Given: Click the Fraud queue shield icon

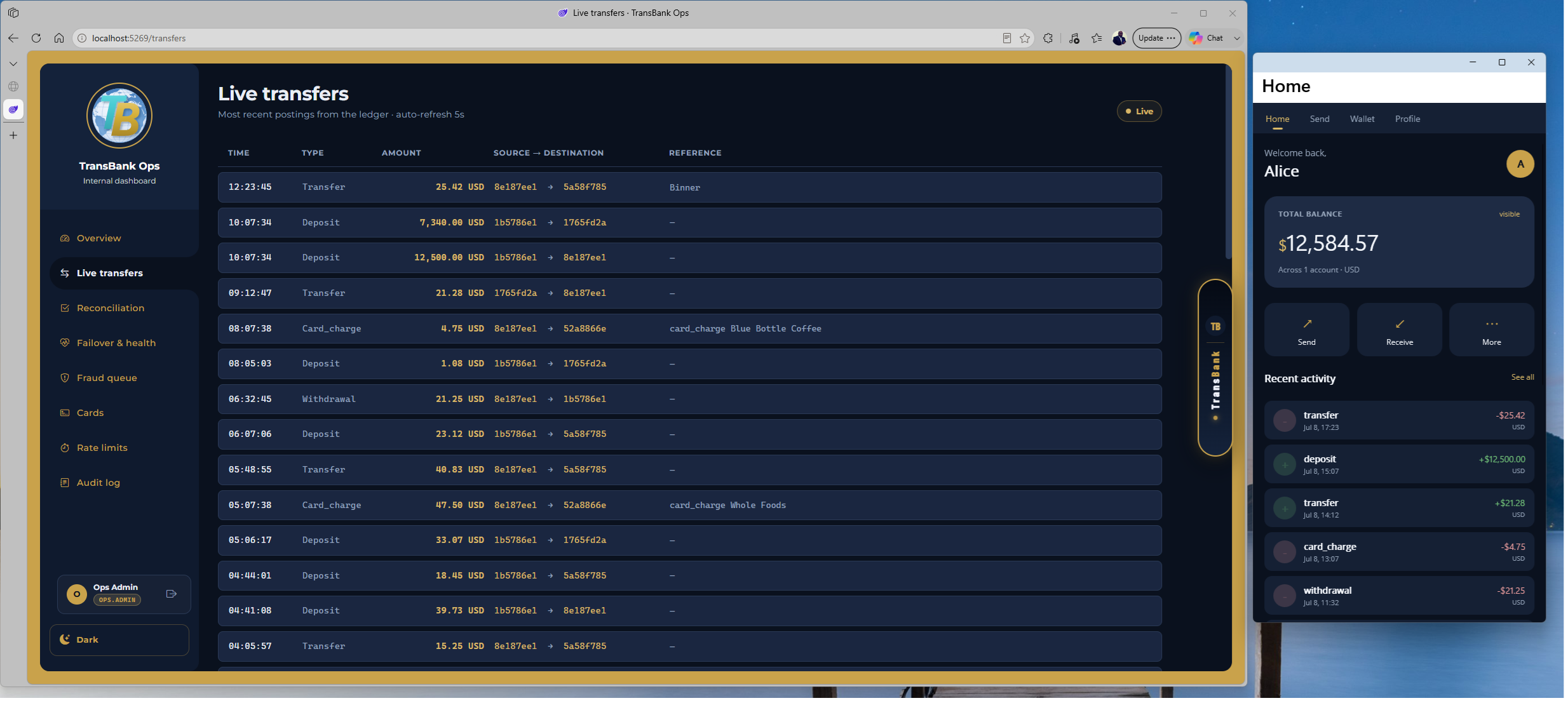Looking at the screenshot, I should tap(65, 378).
